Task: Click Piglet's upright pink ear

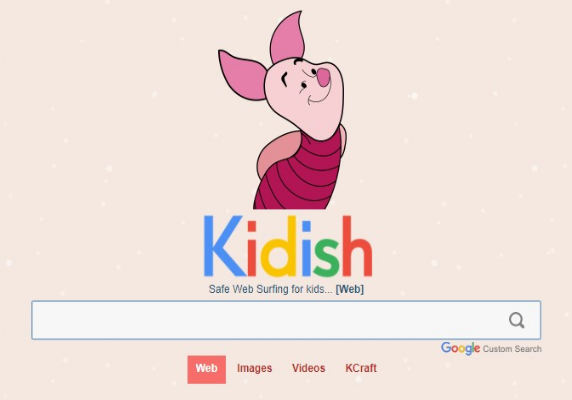Action: [x=287, y=37]
